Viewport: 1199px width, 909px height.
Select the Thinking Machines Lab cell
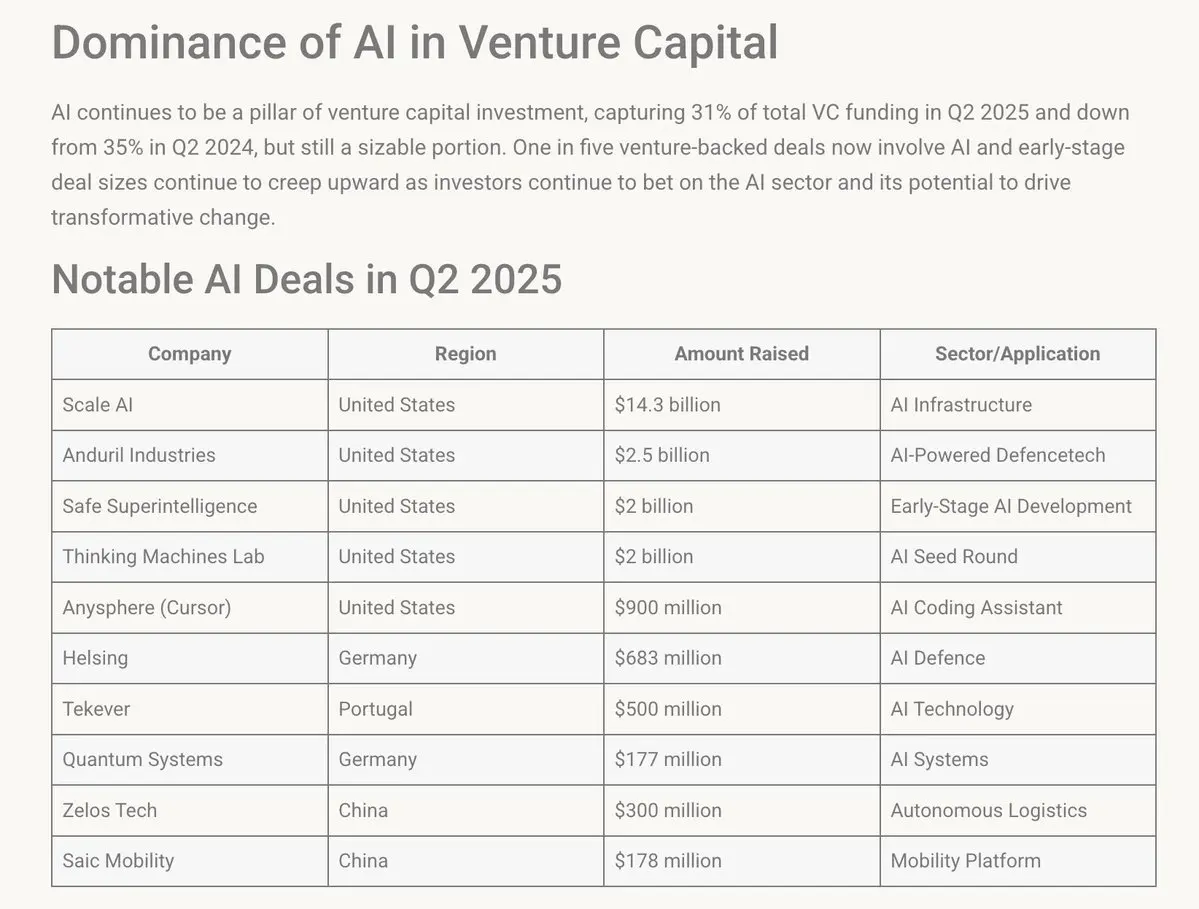tap(190, 557)
